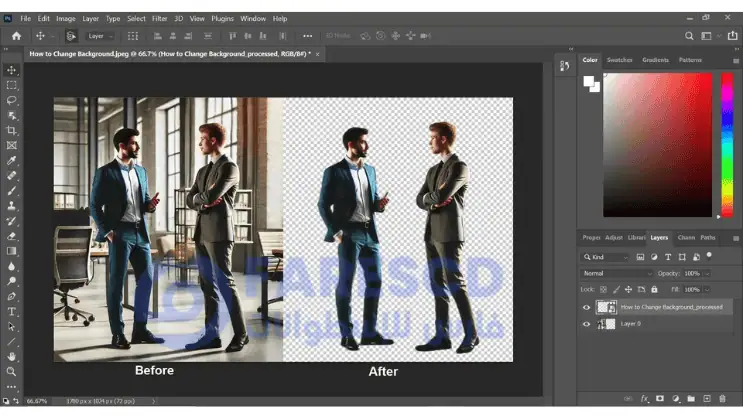The height and width of the screenshot is (418, 743).
Task: Click the Share export icon top right
Action: 733,36
